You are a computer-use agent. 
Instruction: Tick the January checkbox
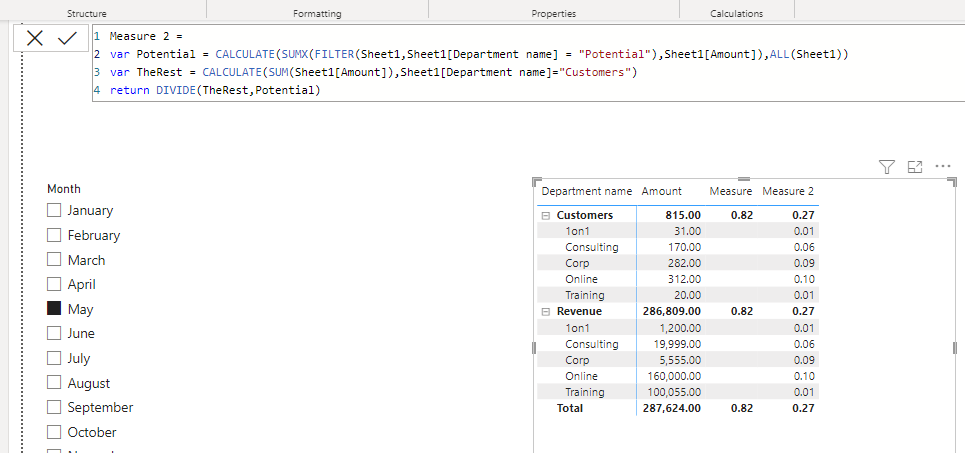[x=54, y=210]
